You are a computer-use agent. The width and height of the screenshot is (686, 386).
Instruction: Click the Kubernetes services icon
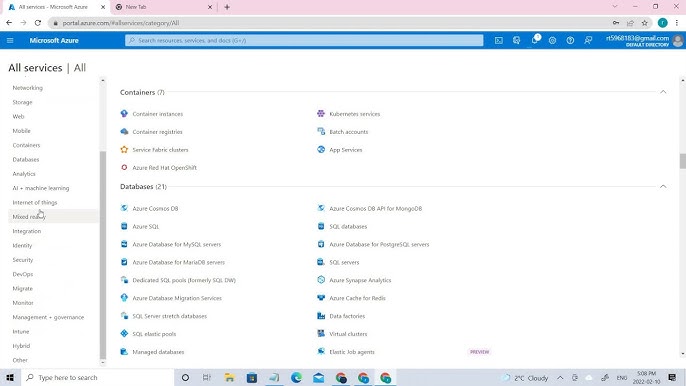coord(321,114)
